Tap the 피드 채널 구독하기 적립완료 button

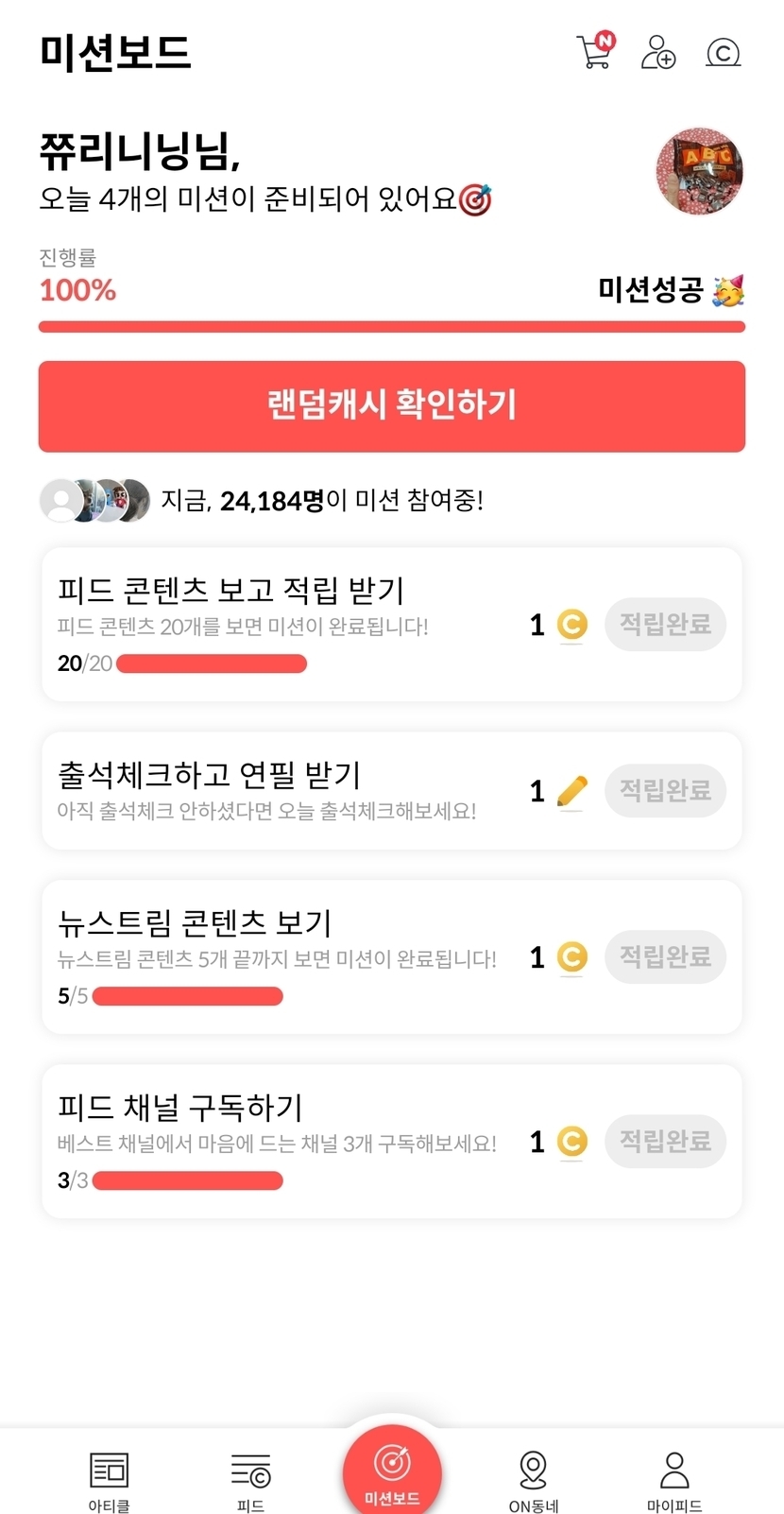click(665, 1142)
